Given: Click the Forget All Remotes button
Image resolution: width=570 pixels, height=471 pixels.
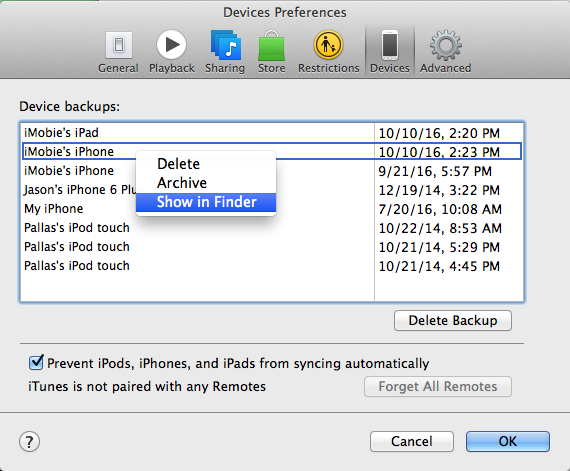Looking at the screenshot, I should tap(438, 387).
